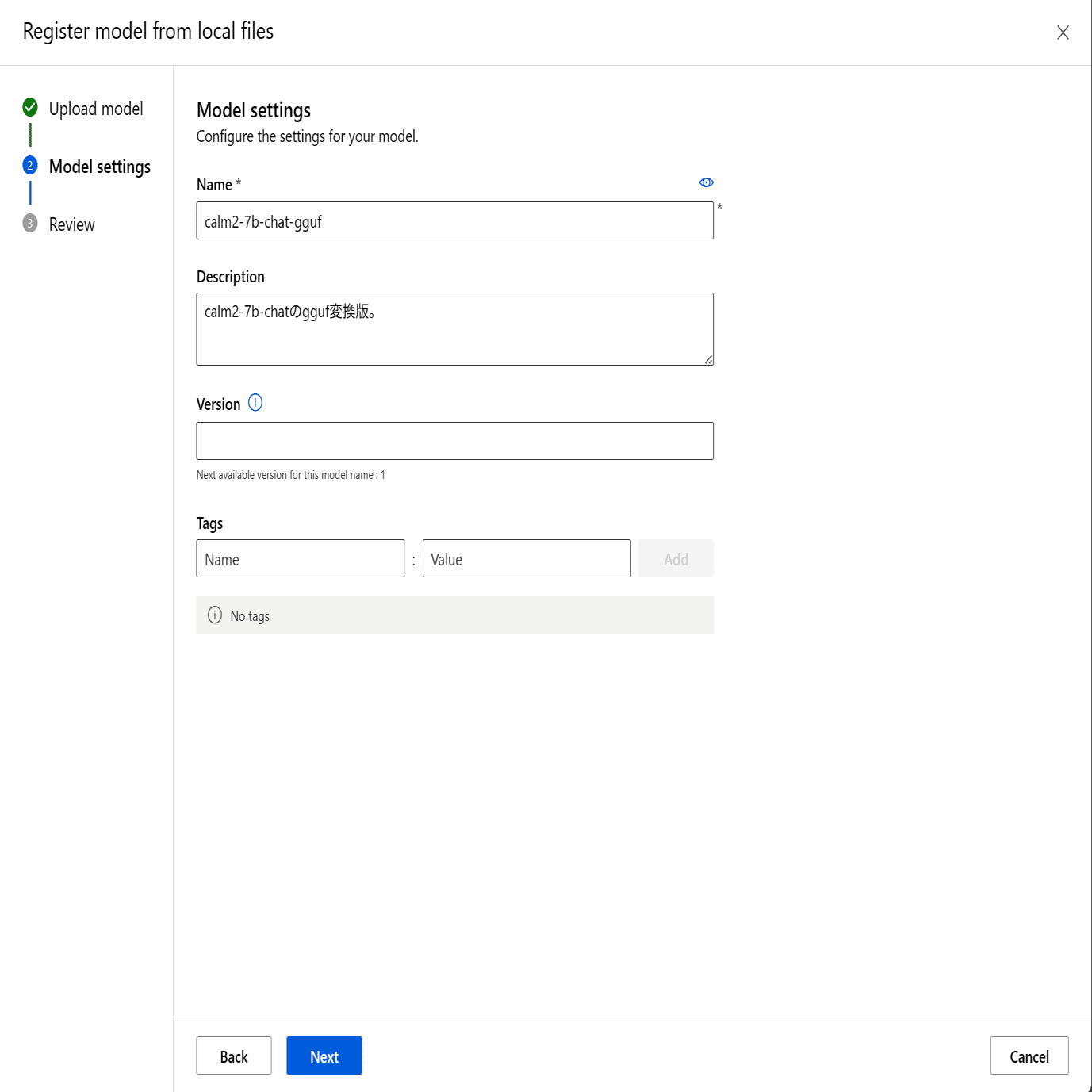The image size is (1092, 1092).
Task: Click the Back button
Action: tap(234, 1056)
